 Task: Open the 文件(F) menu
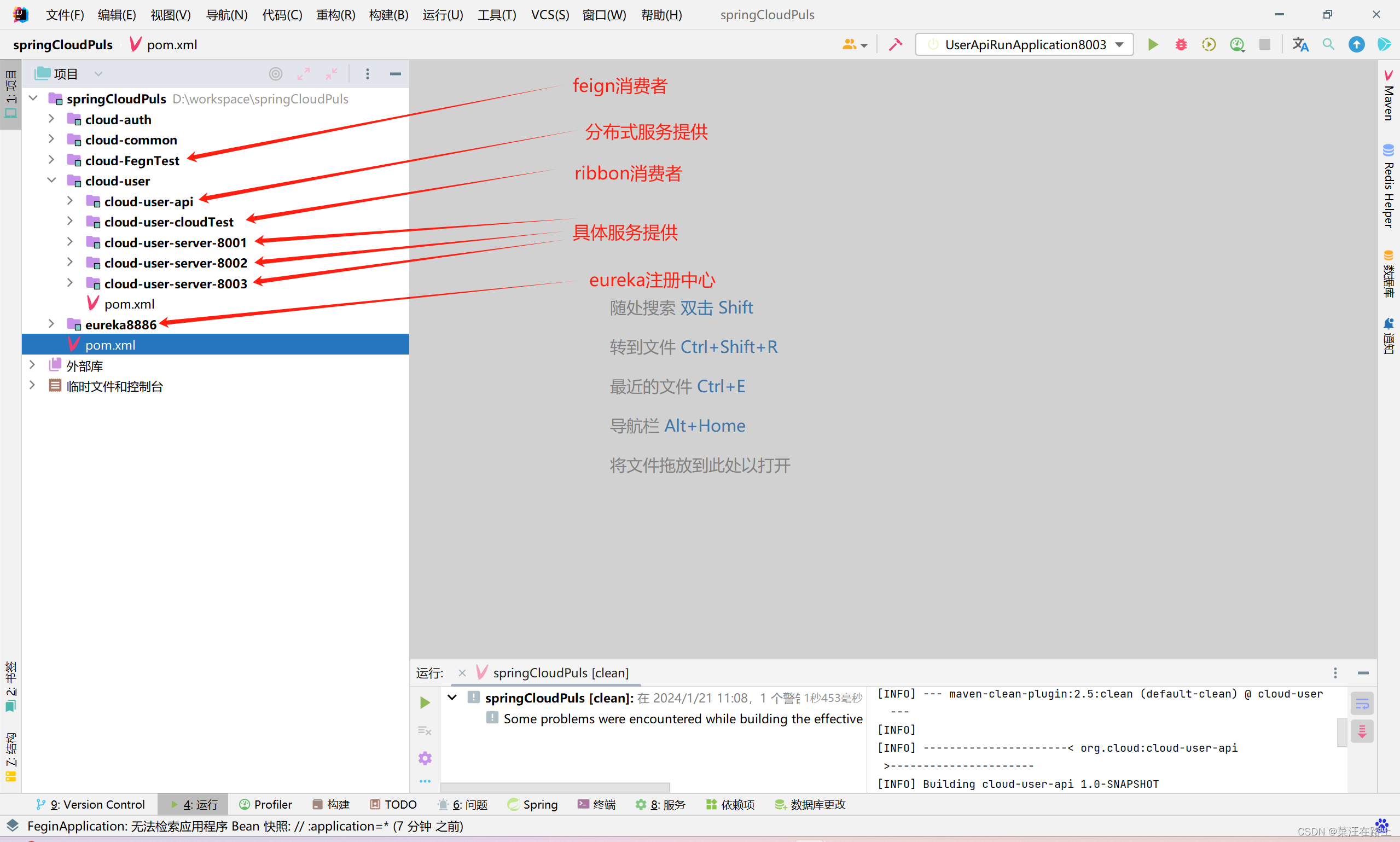coord(64,15)
